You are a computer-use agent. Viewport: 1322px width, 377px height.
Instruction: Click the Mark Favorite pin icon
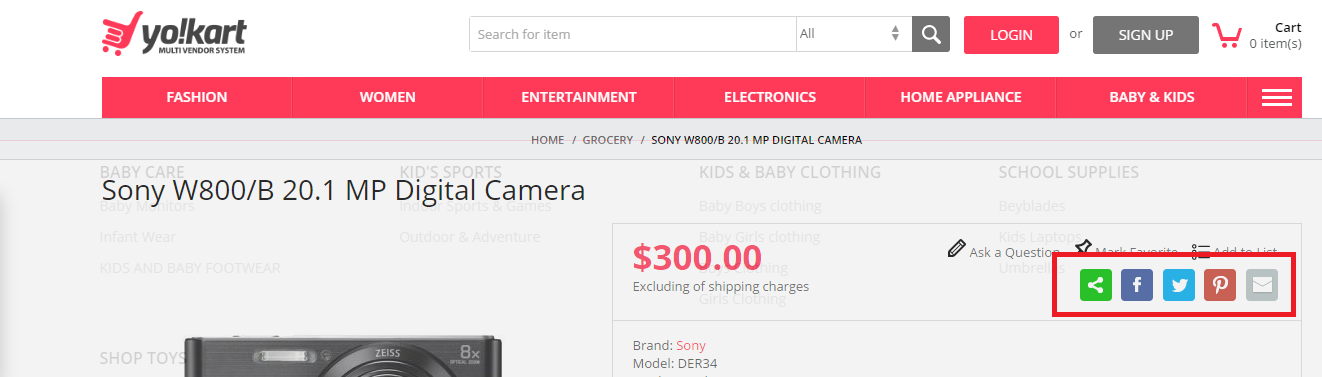[1083, 248]
